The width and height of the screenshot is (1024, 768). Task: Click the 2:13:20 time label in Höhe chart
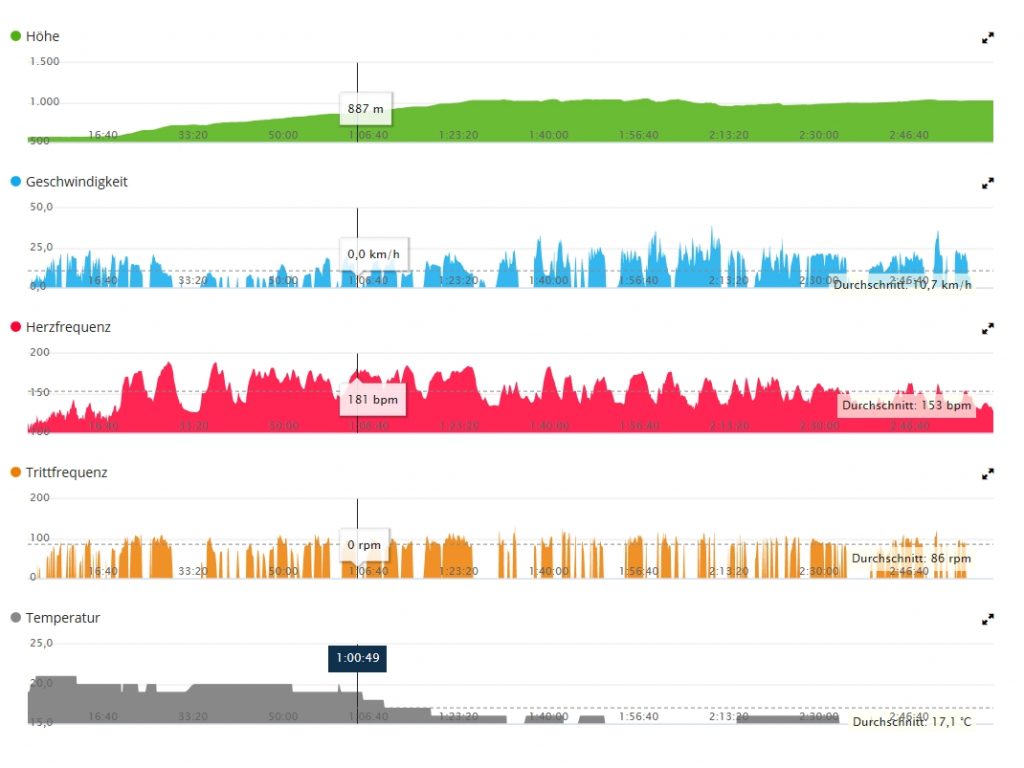point(729,135)
